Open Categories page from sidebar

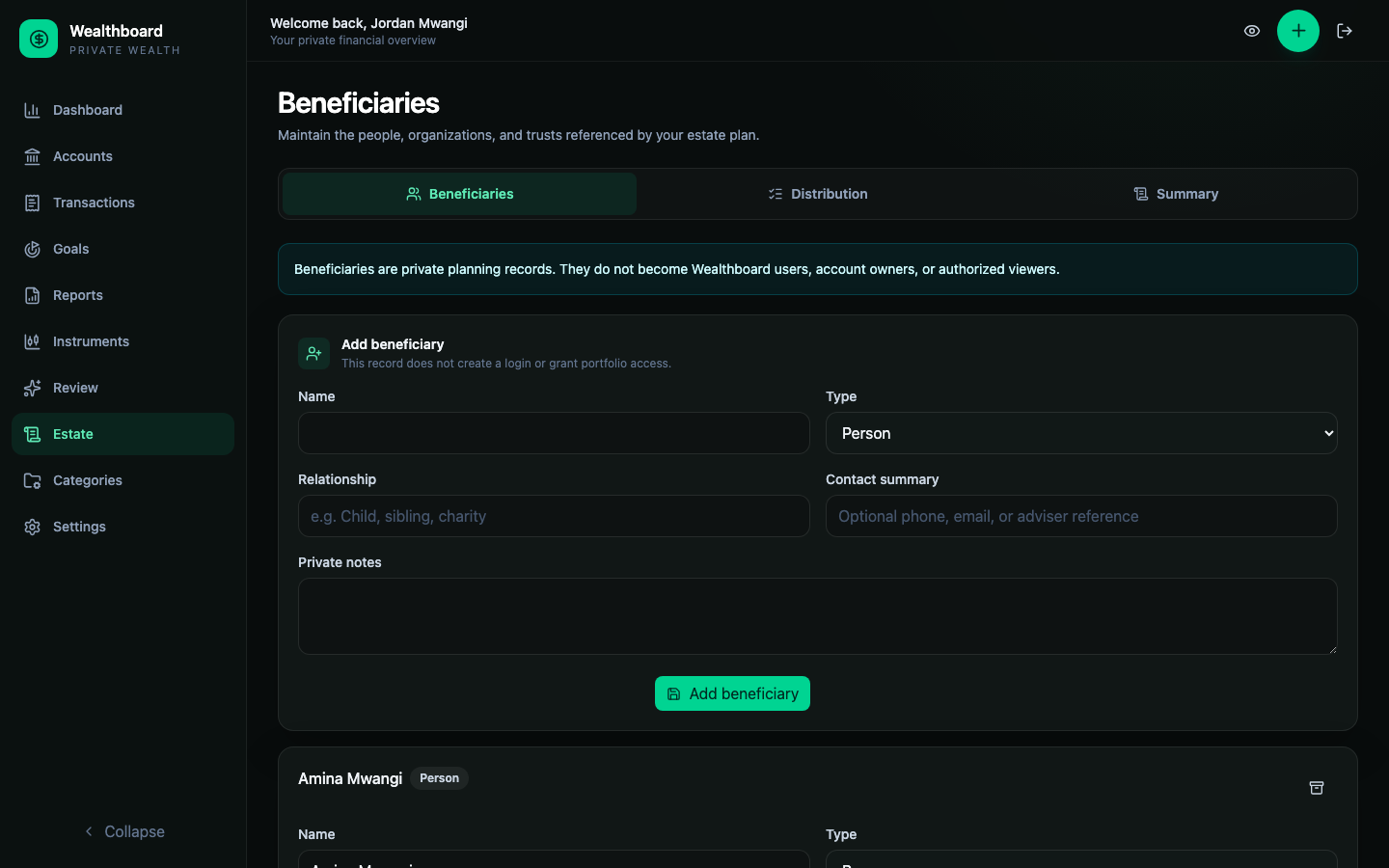pos(123,480)
